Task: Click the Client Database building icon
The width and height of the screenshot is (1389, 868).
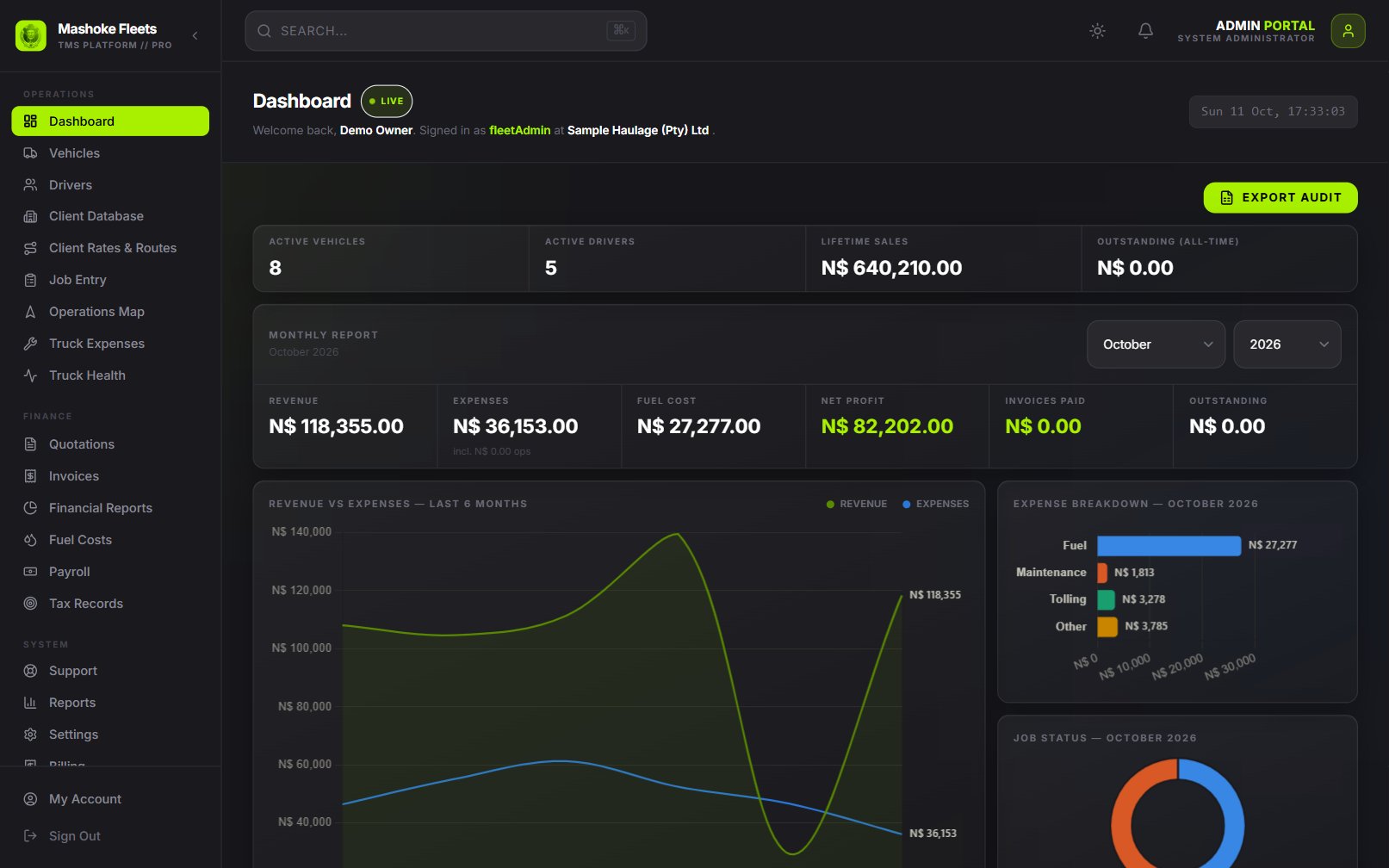Action: (x=30, y=216)
